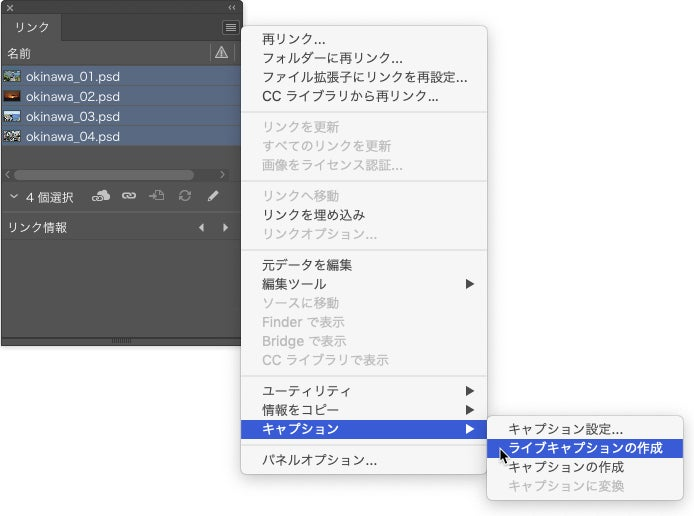Click the submenu arrow beside 編集ツール

(x=470, y=284)
